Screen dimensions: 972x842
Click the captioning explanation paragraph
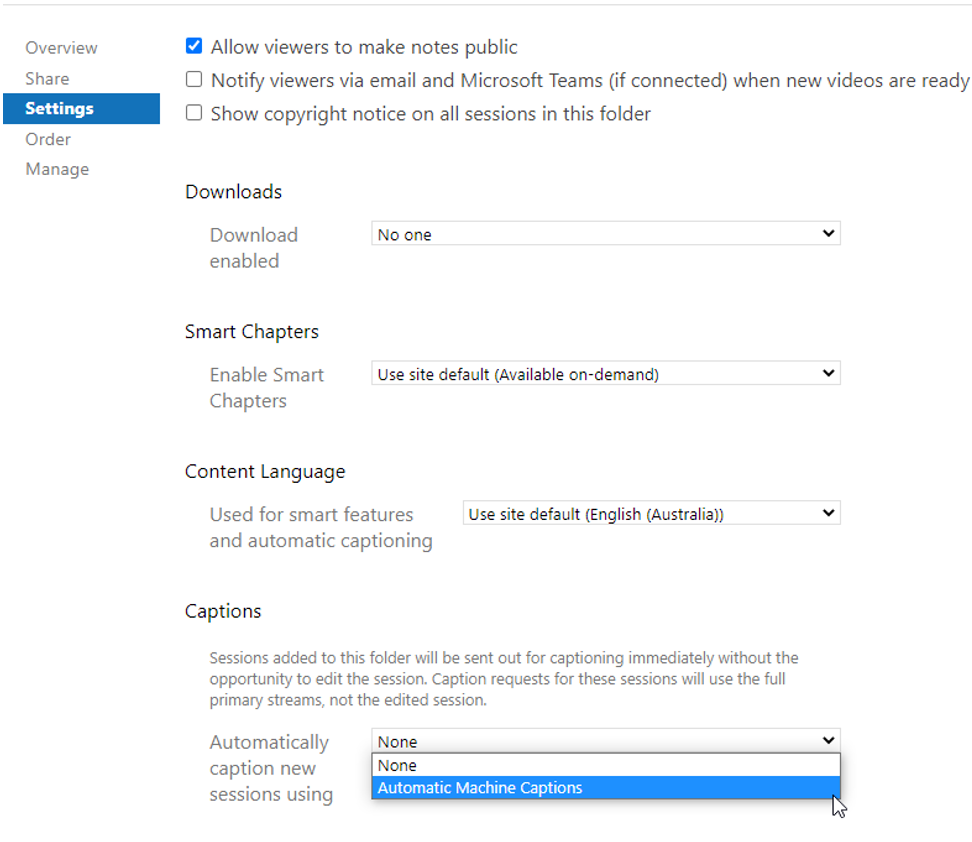pos(504,679)
